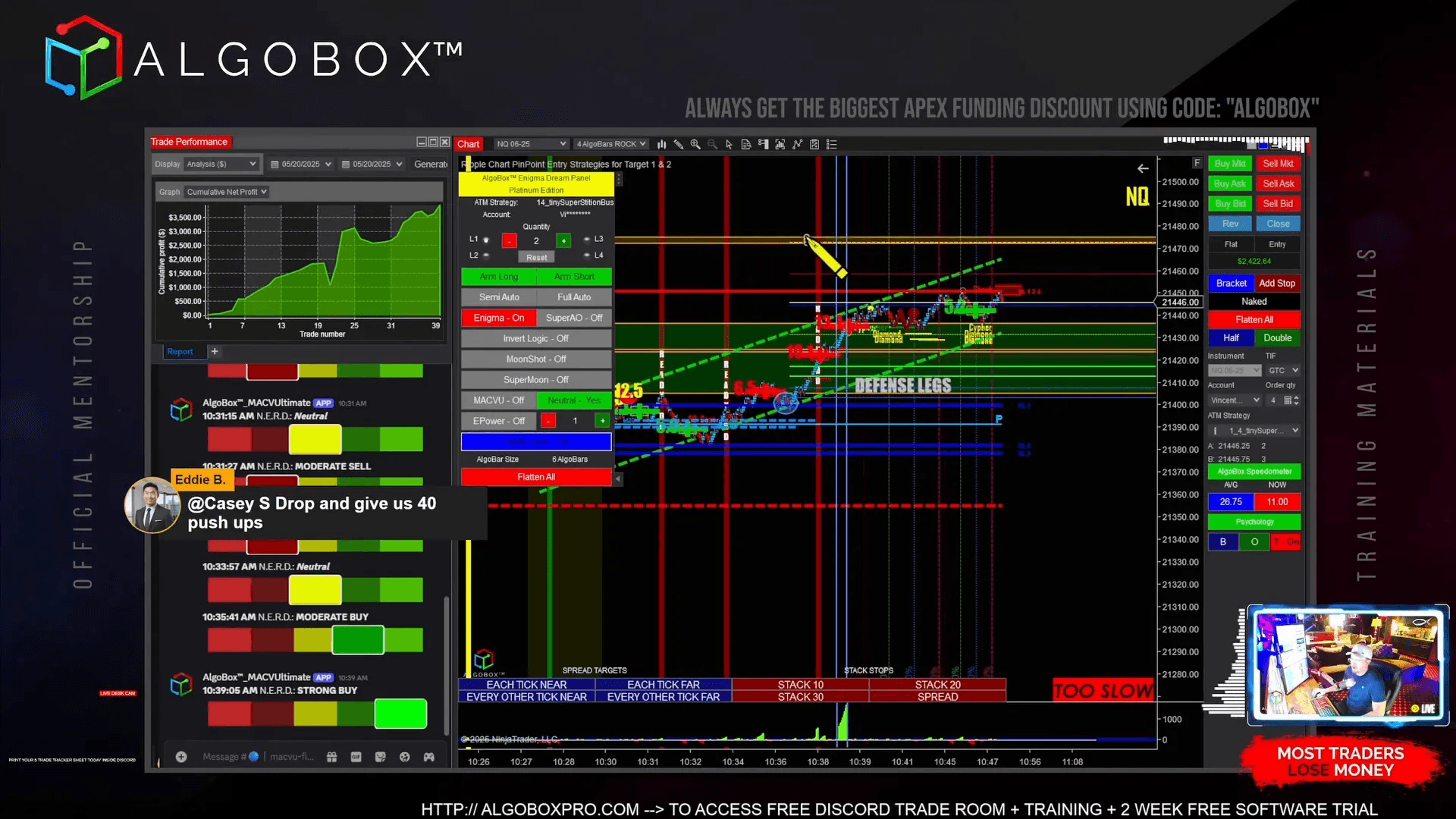Click the Arm Long button
This screenshot has width=1456, height=819.
click(x=499, y=277)
